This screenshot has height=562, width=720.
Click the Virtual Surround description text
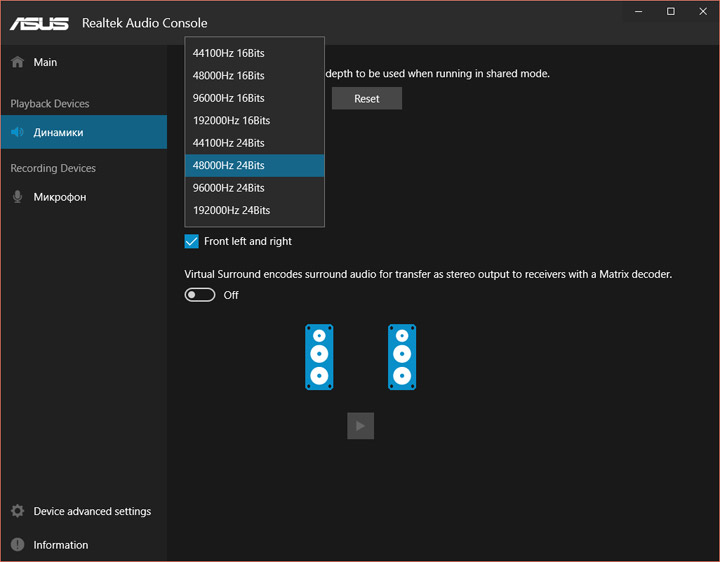coord(428,274)
